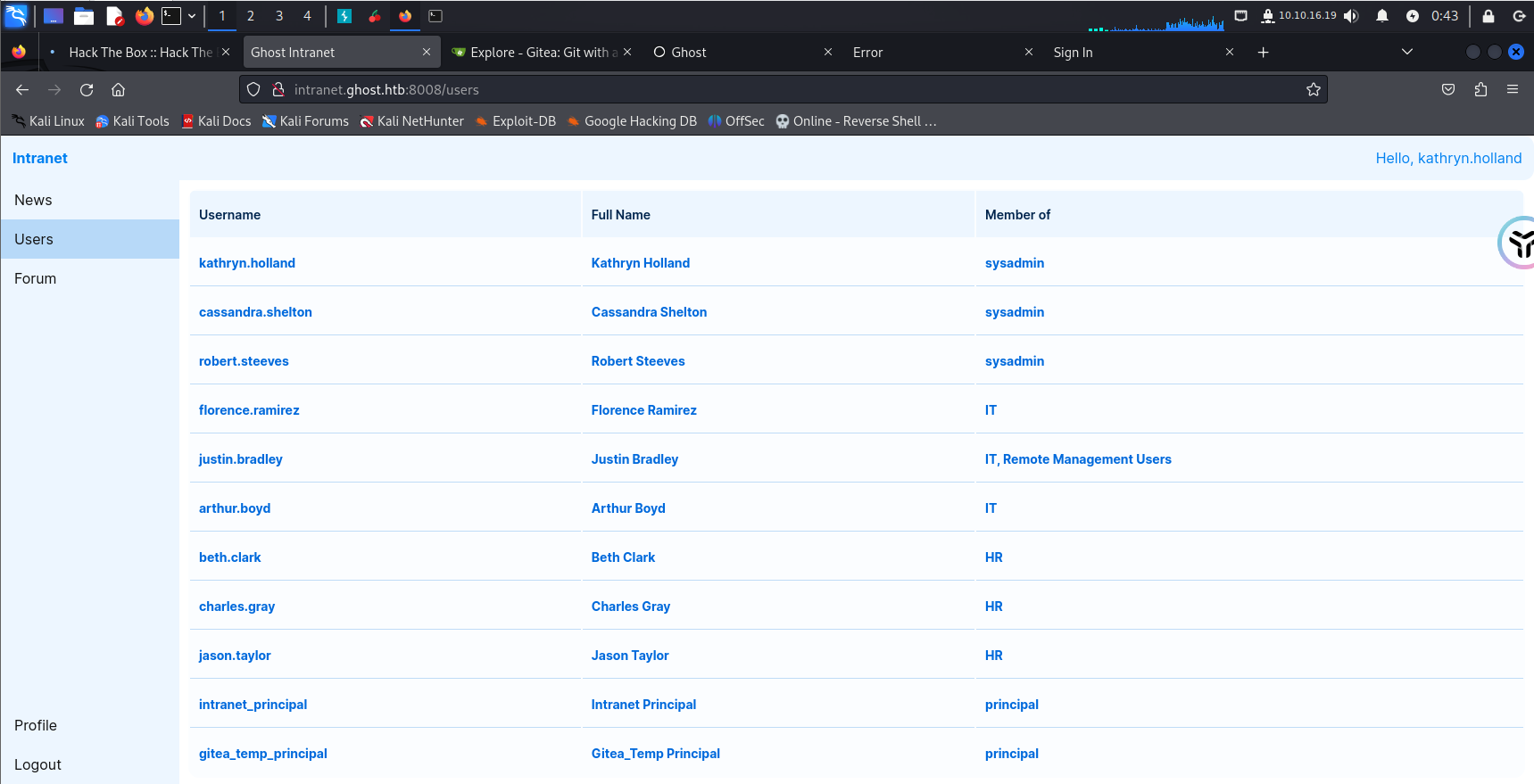Click the back navigation arrow
1534x784 pixels.
(x=22, y=89)
